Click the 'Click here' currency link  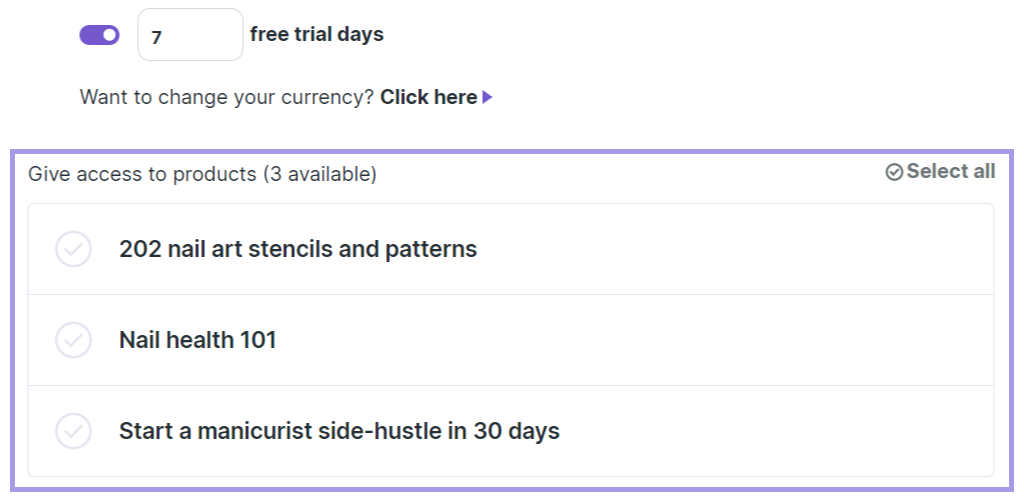tap(428, 98)
